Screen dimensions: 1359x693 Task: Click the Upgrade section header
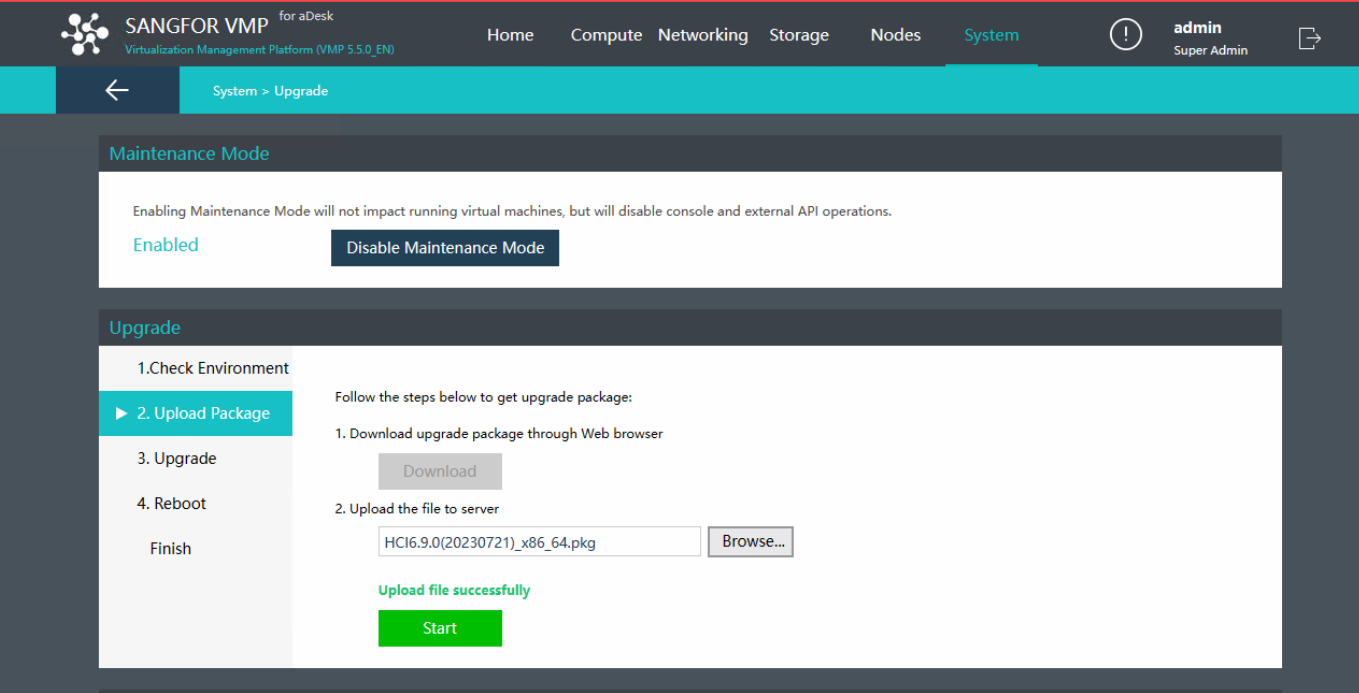tap(690, 327)
